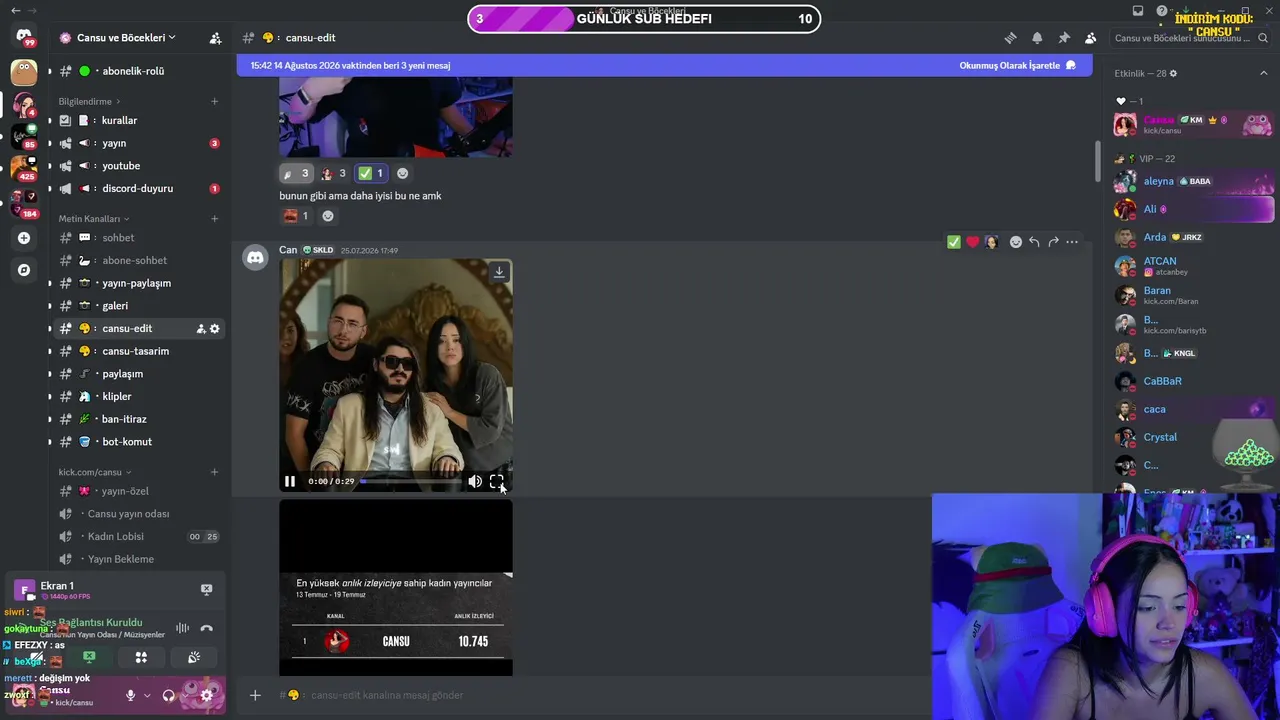Reply to Can's message
1280x720 pixels.
pos(1034,242)
